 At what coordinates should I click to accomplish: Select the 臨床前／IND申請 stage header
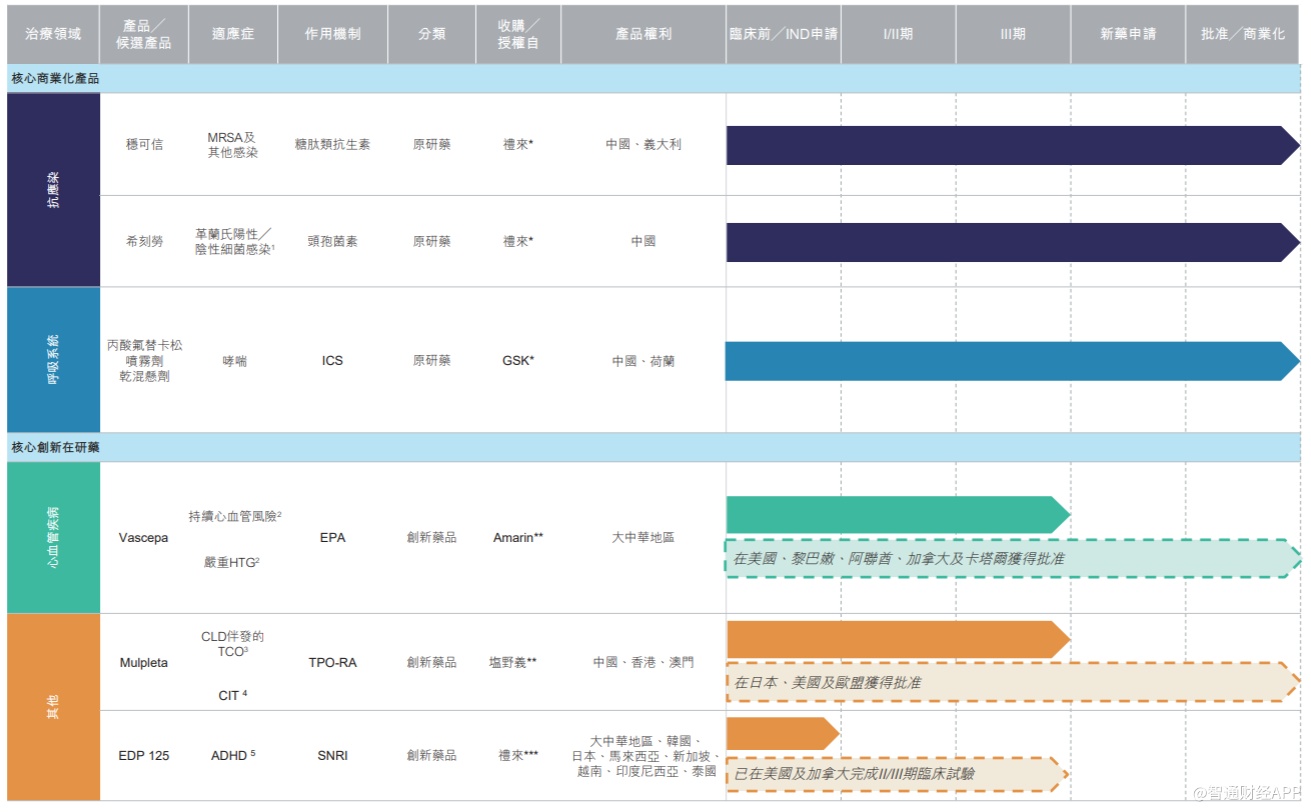click(783, 34)
